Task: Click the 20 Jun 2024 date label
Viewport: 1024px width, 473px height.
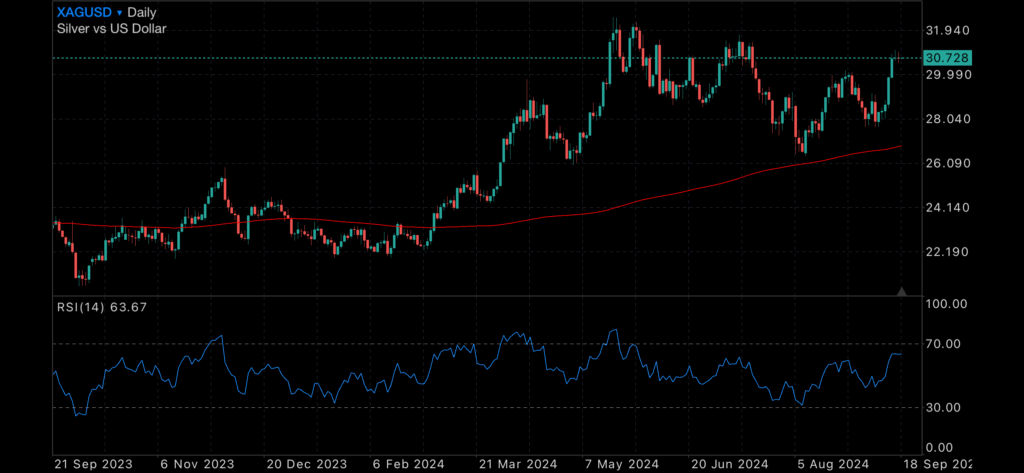Action: [x=731, y=463]
